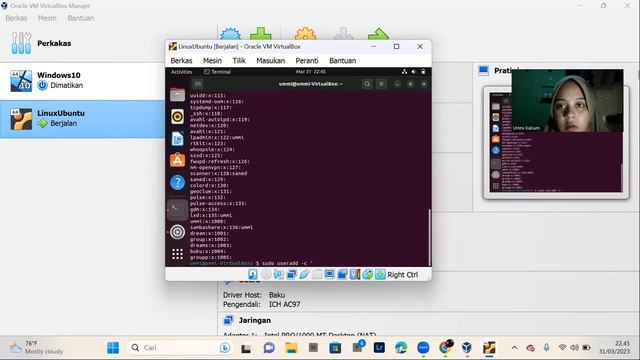Click the taskbar volume icon

point(574,348)
